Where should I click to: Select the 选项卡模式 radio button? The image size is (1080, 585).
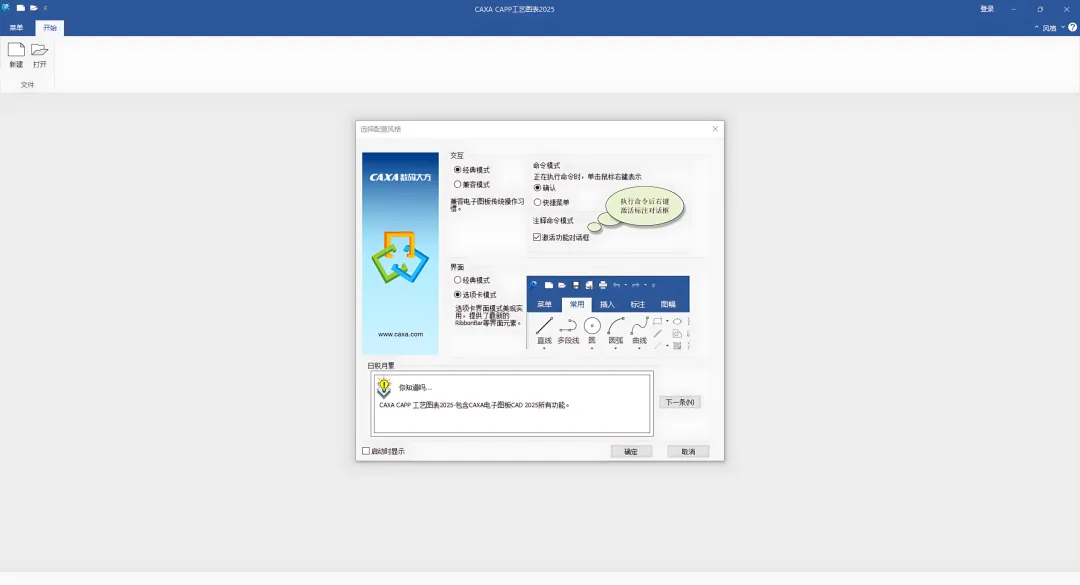[475, 295]
